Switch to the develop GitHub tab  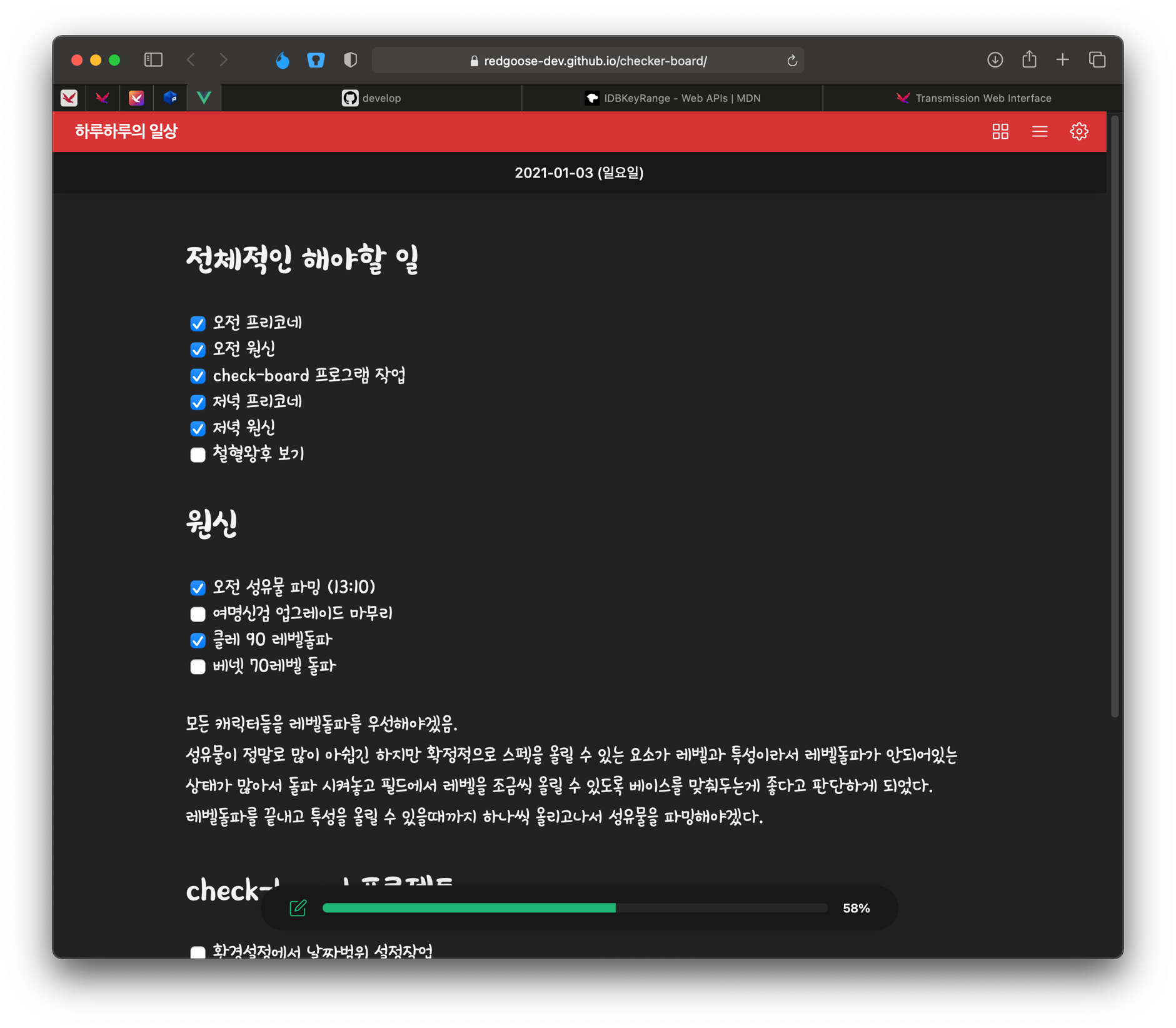click(x=371, y=98)
